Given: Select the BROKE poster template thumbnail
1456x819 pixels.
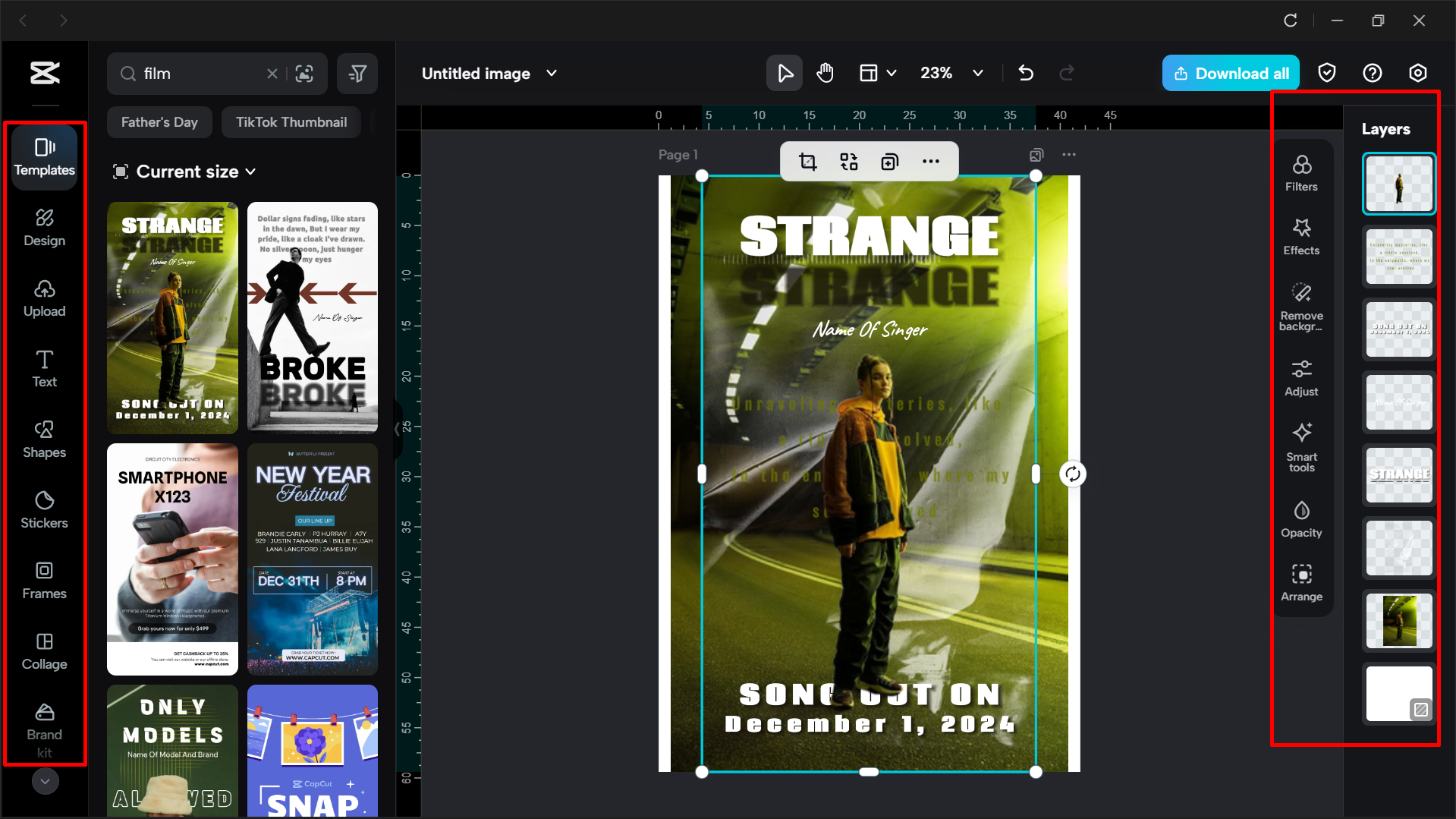Looking at the screenshot, I should 312,317.
